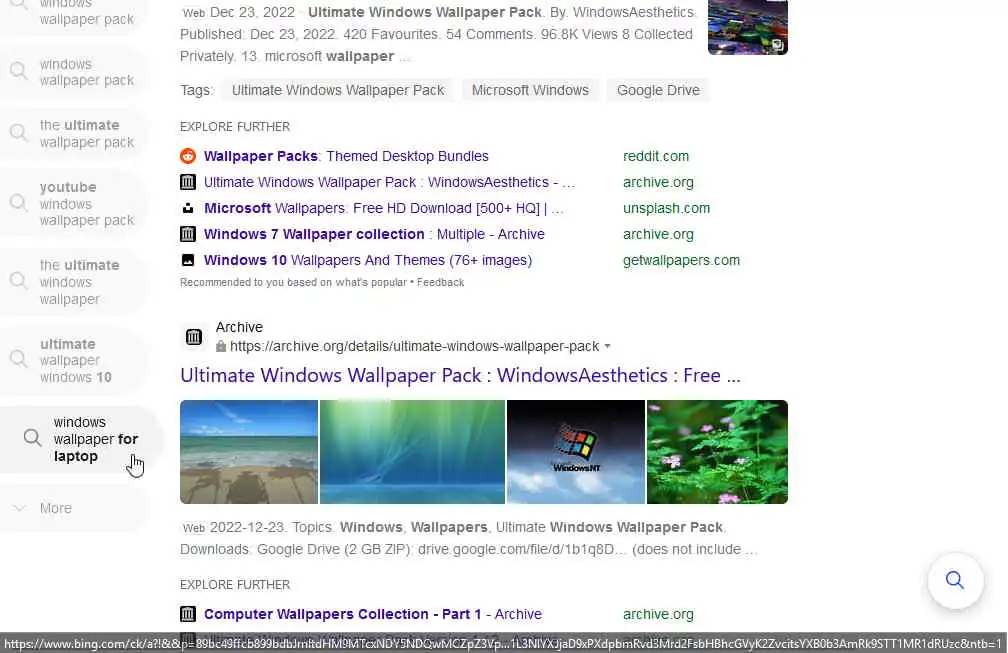
Task: Open 'Ultimate Windows Wallpaper Pack : WindowsAesthetics : Free' title
Action: click(x=460, y=375)
